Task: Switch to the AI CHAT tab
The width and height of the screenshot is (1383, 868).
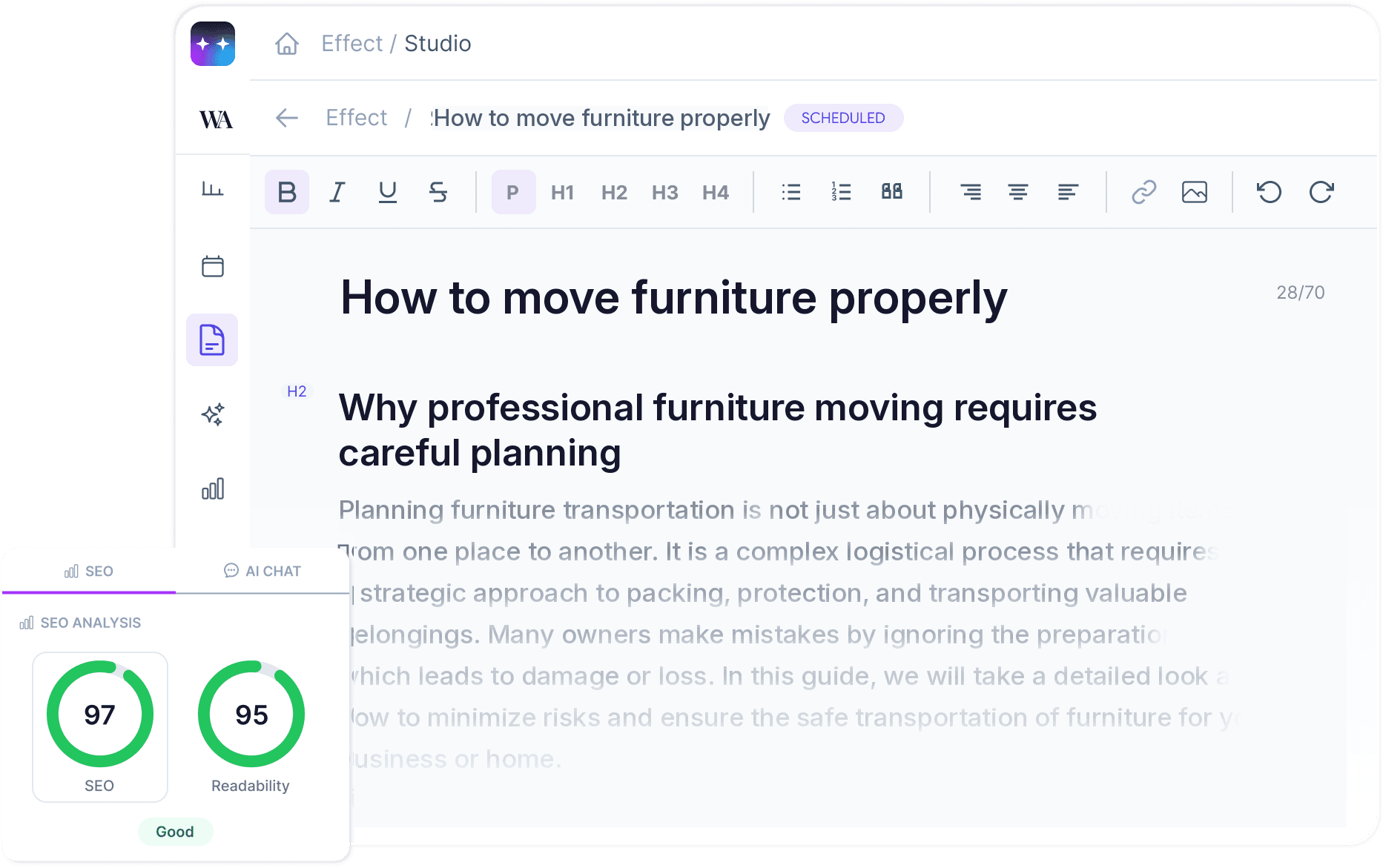Action: (263, 571)
